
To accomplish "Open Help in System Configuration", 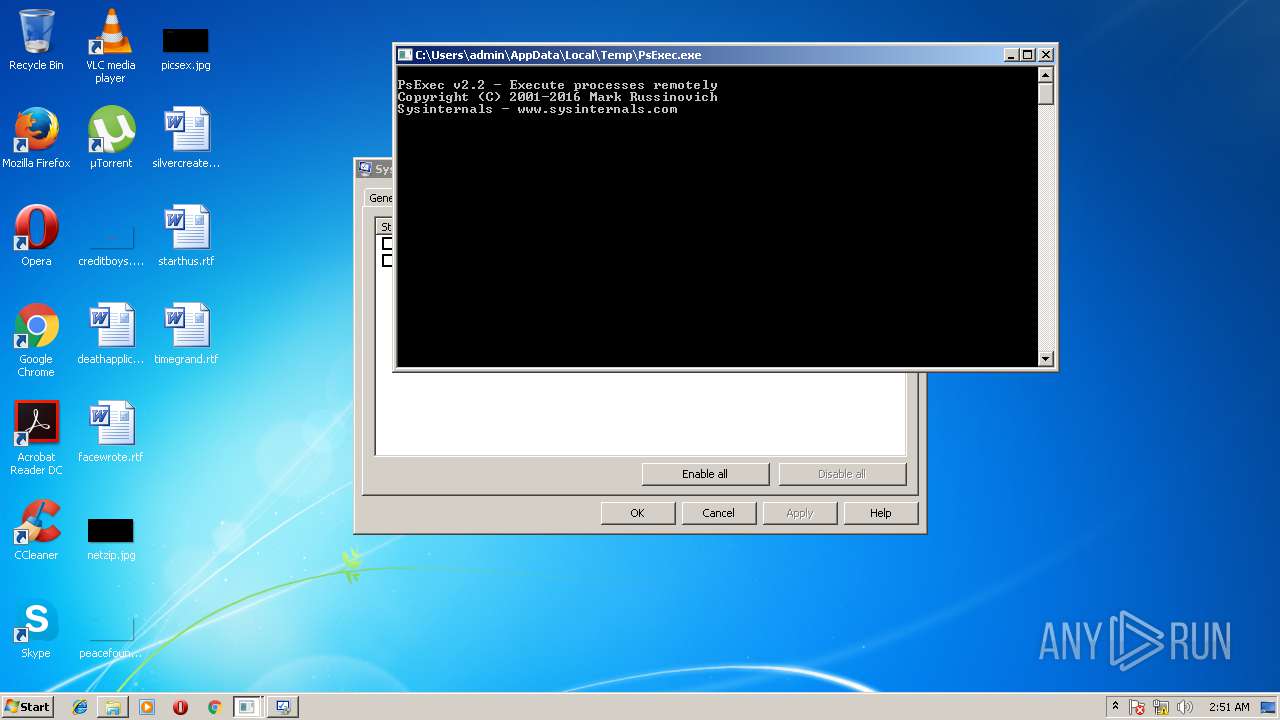I will (880, 513).
